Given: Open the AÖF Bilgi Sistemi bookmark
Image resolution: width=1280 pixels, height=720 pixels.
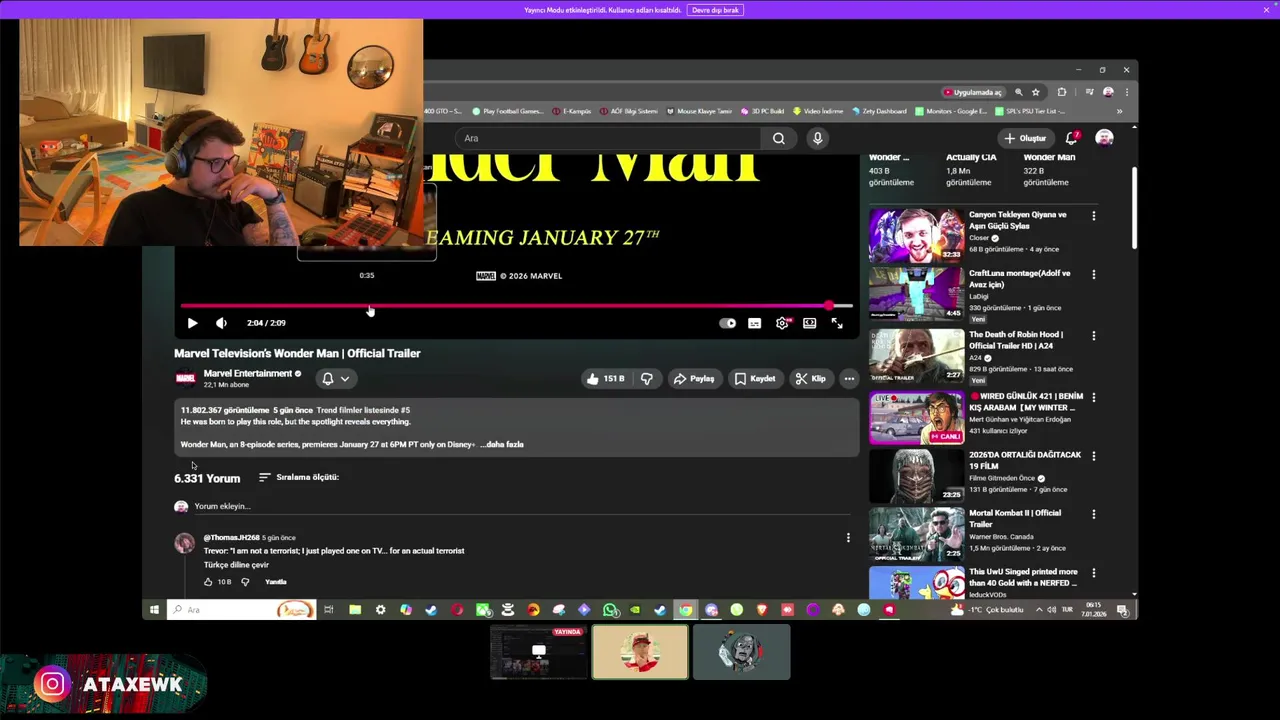Looking at the screenshot, I should pos(629,111).
